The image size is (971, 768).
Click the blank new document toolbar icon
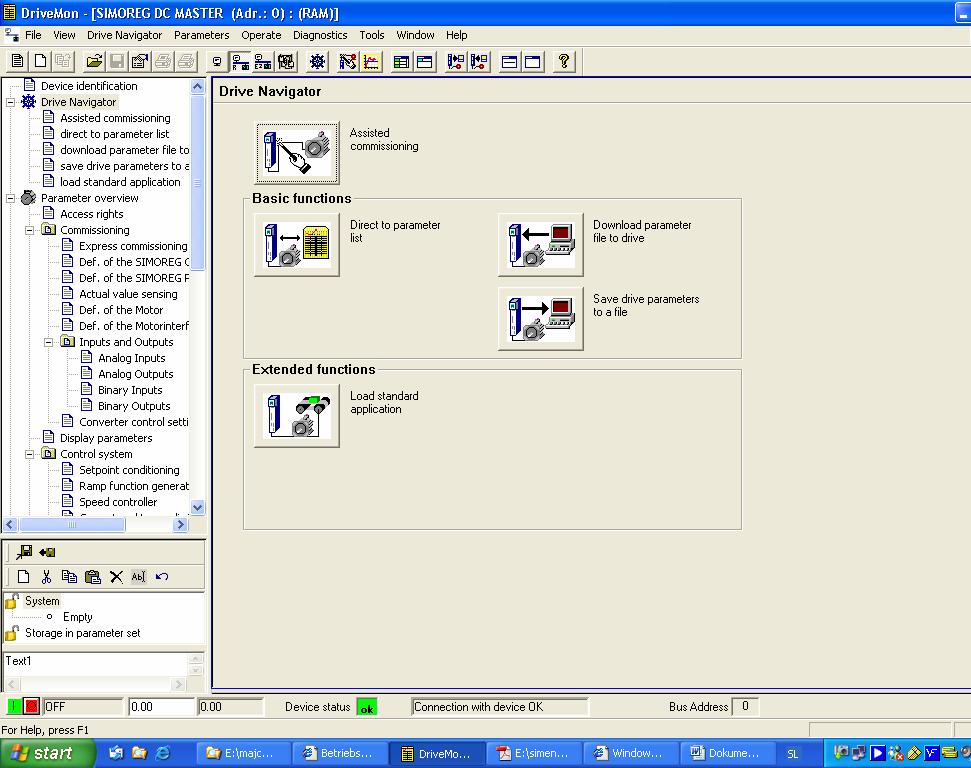point(40,61)
